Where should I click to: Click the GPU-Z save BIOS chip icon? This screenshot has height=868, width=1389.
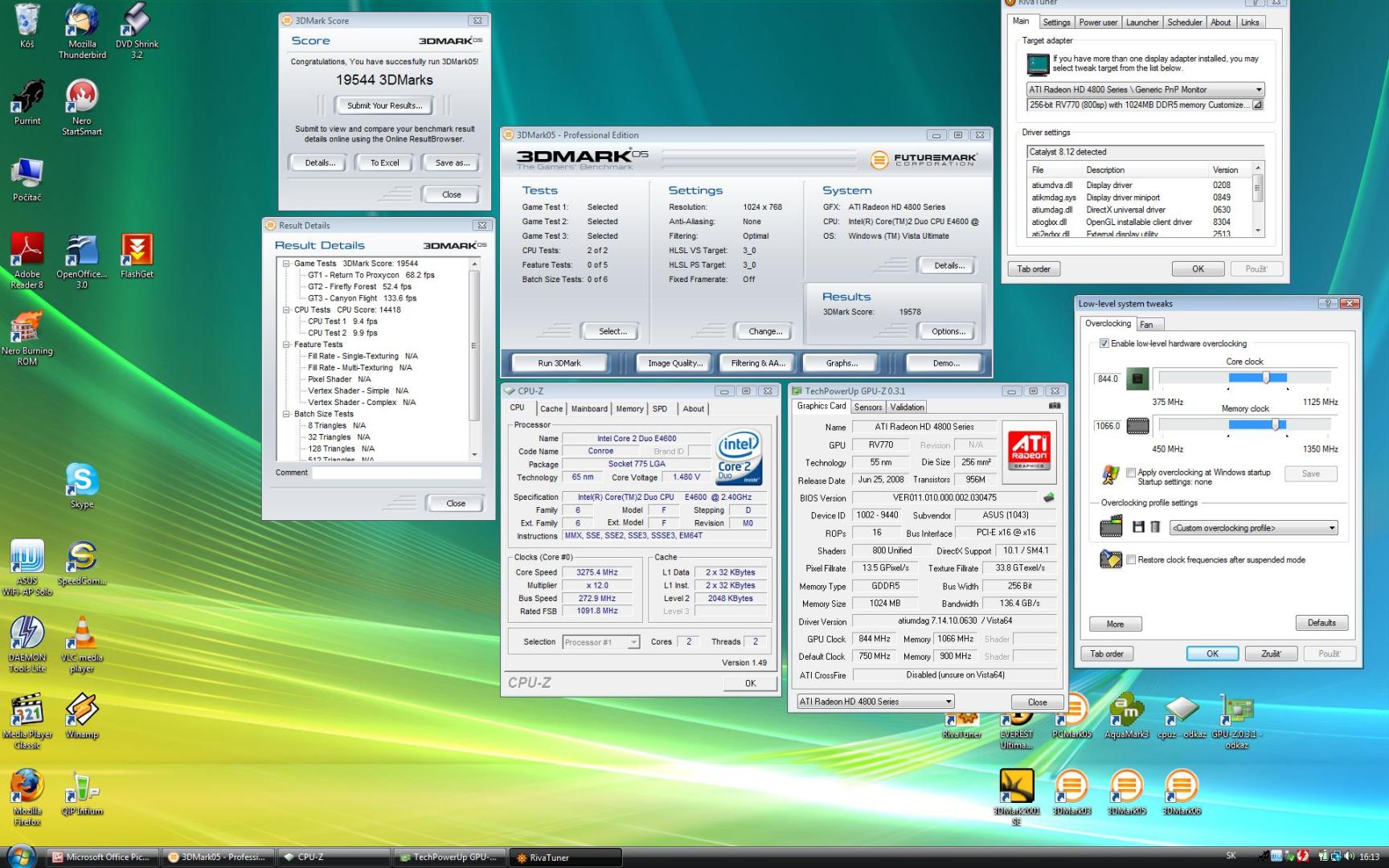click(x=1049, y=497)
